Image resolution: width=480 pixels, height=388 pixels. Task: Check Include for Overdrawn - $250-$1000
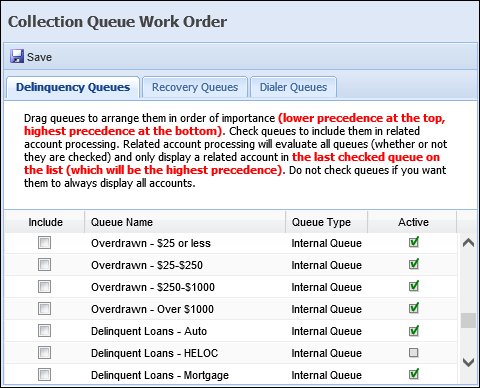pyautogui.click(x=44, y=287)
